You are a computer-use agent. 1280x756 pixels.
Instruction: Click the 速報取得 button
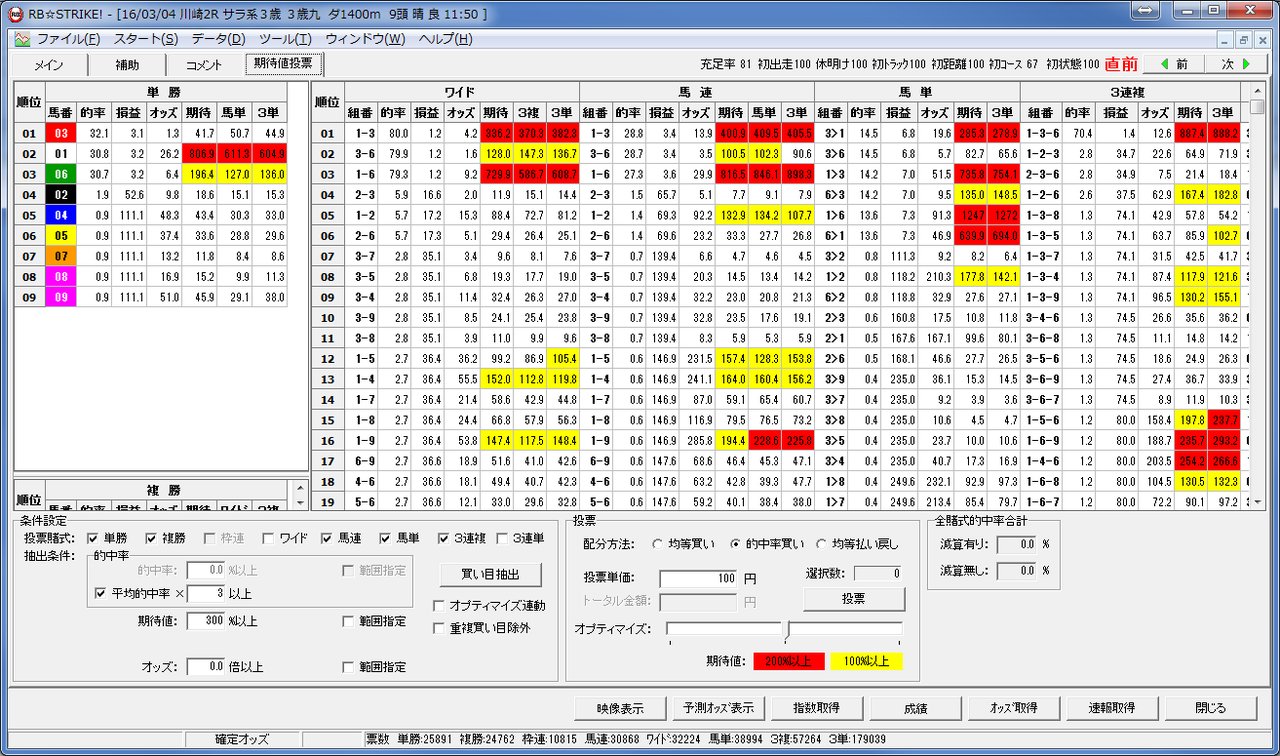1112,708
